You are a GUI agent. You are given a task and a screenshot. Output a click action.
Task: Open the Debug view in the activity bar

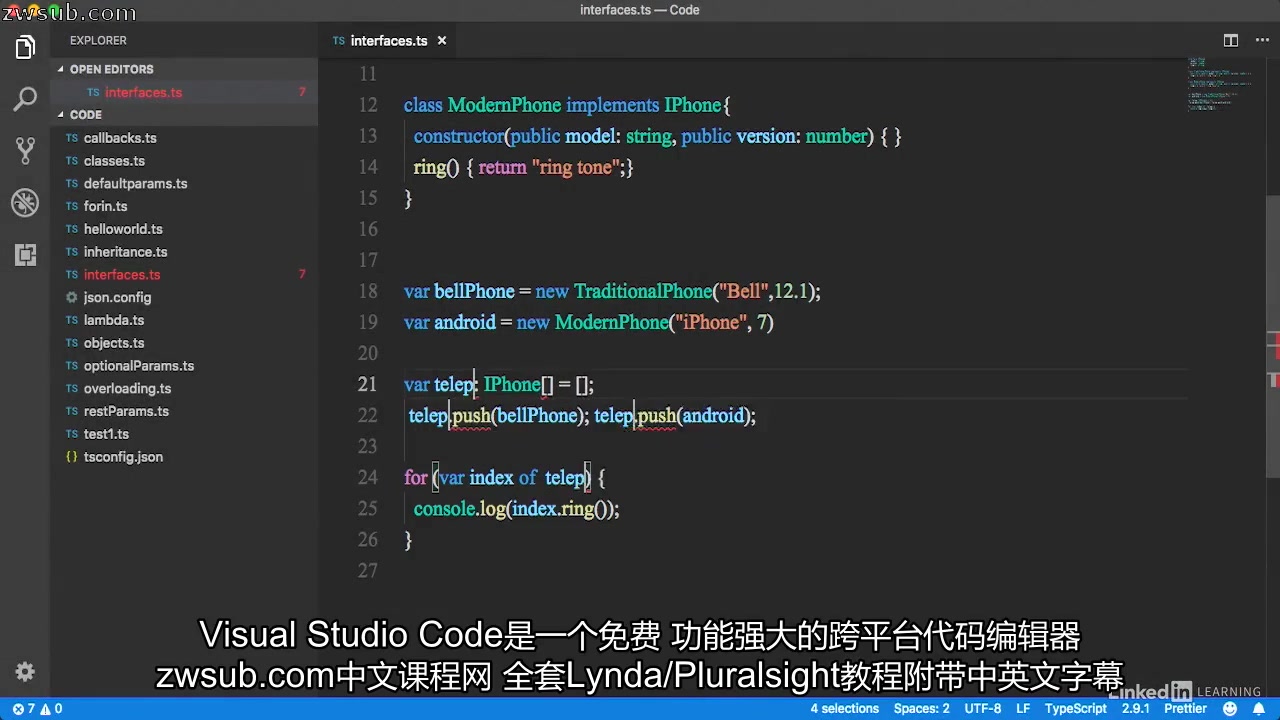point(25,202)
